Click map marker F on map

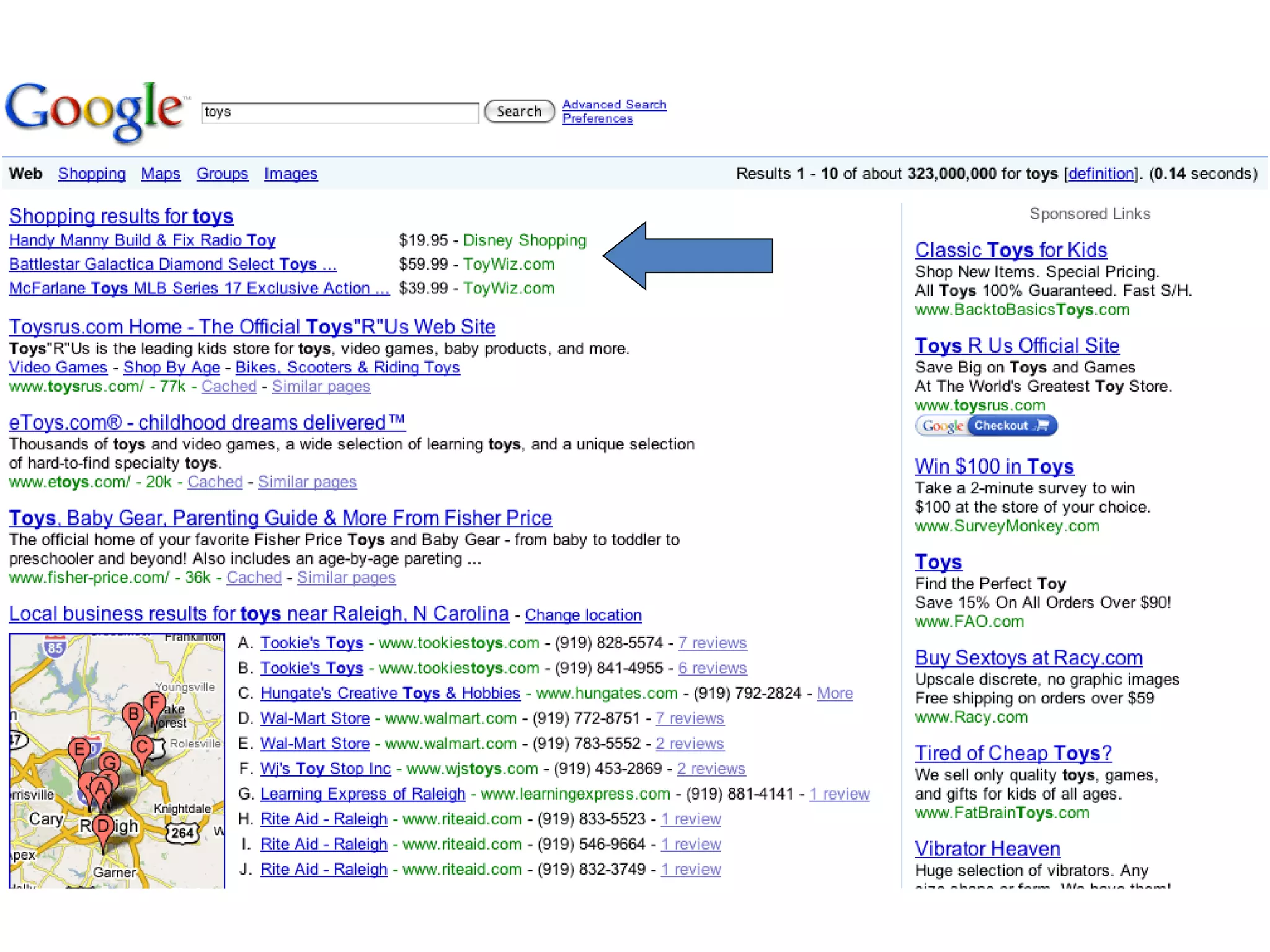coord(154,703)
